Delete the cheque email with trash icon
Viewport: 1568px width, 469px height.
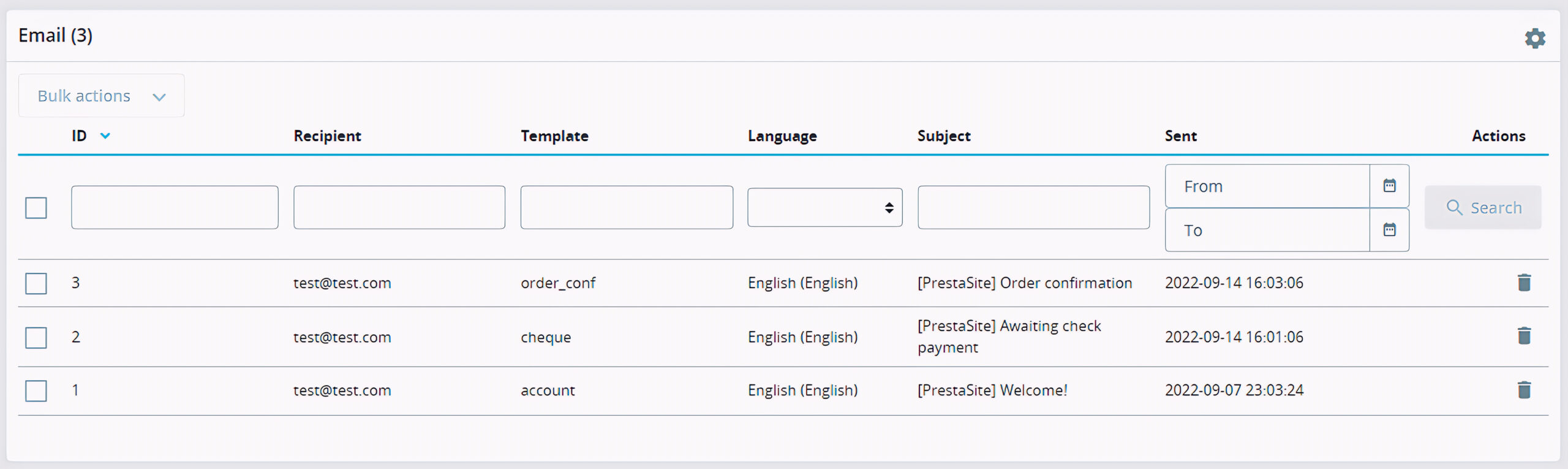[1524, 336]
